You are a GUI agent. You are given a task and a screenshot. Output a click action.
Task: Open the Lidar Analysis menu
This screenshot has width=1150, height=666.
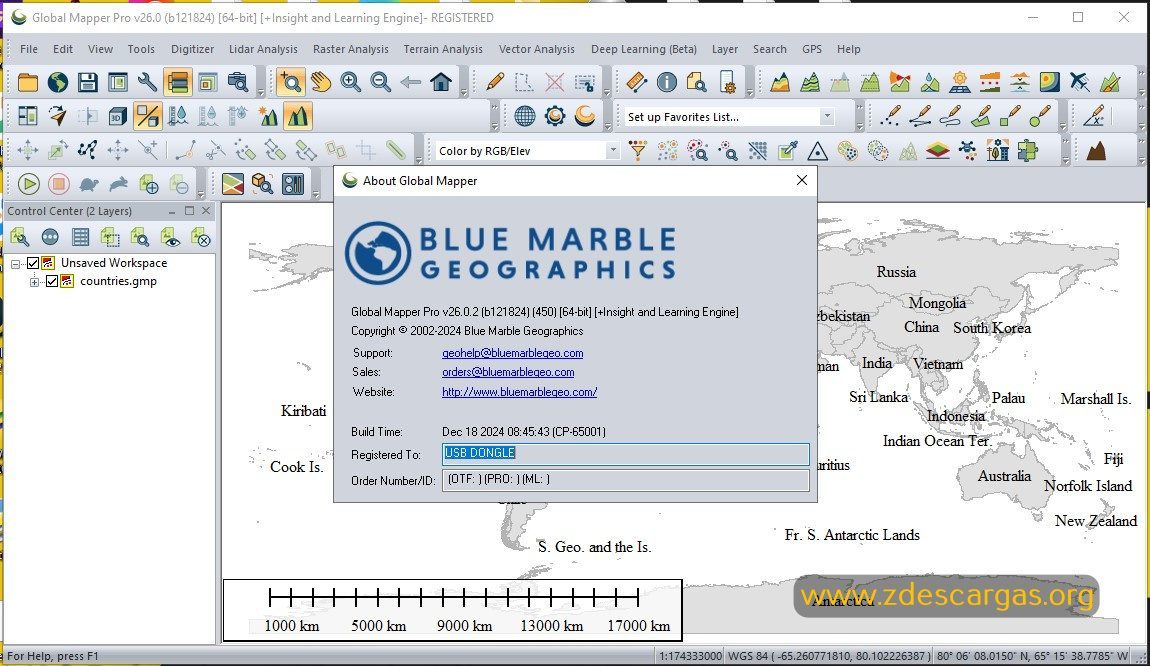[x=263, y=49]
